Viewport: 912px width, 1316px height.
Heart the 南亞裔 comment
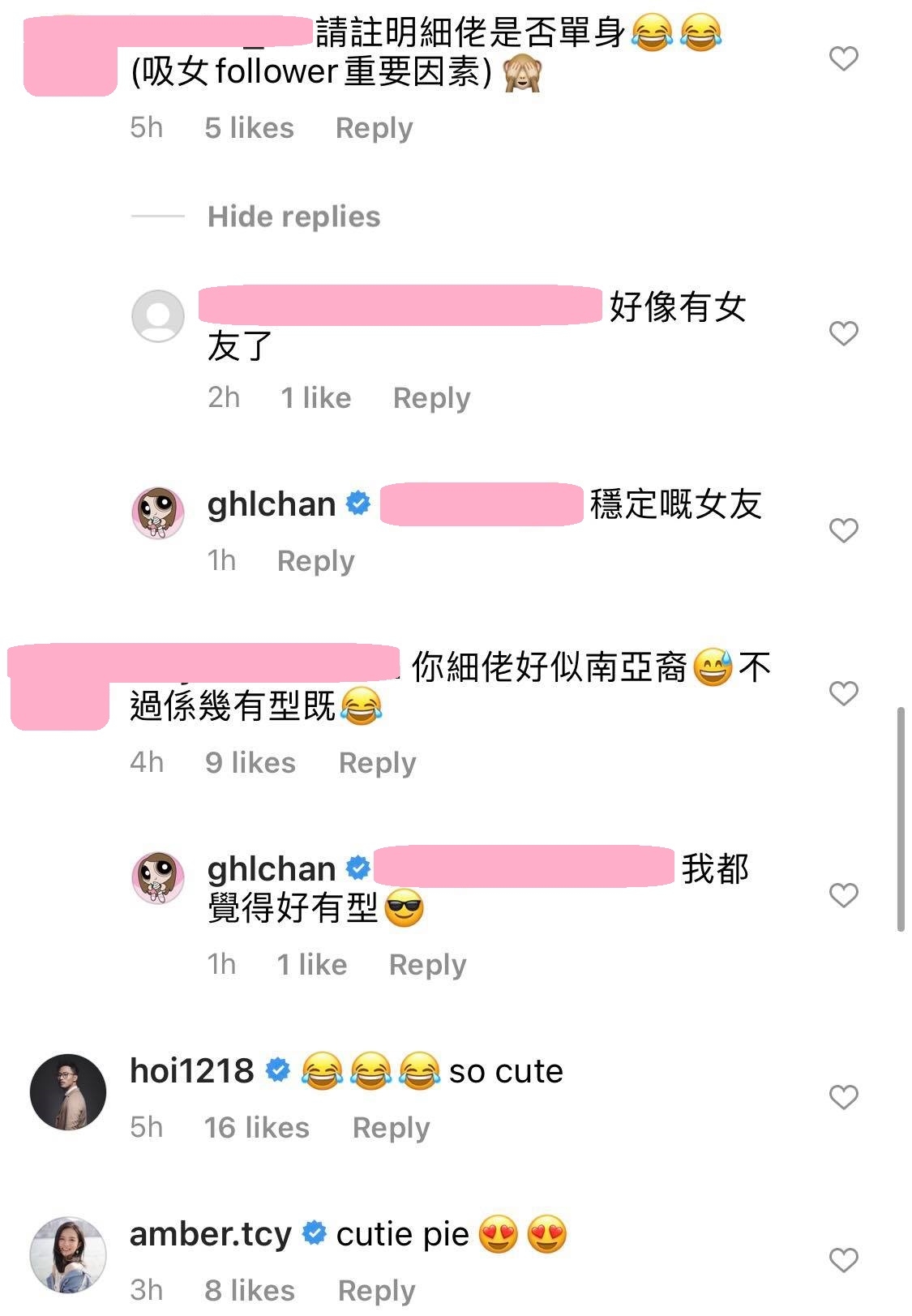843,693
